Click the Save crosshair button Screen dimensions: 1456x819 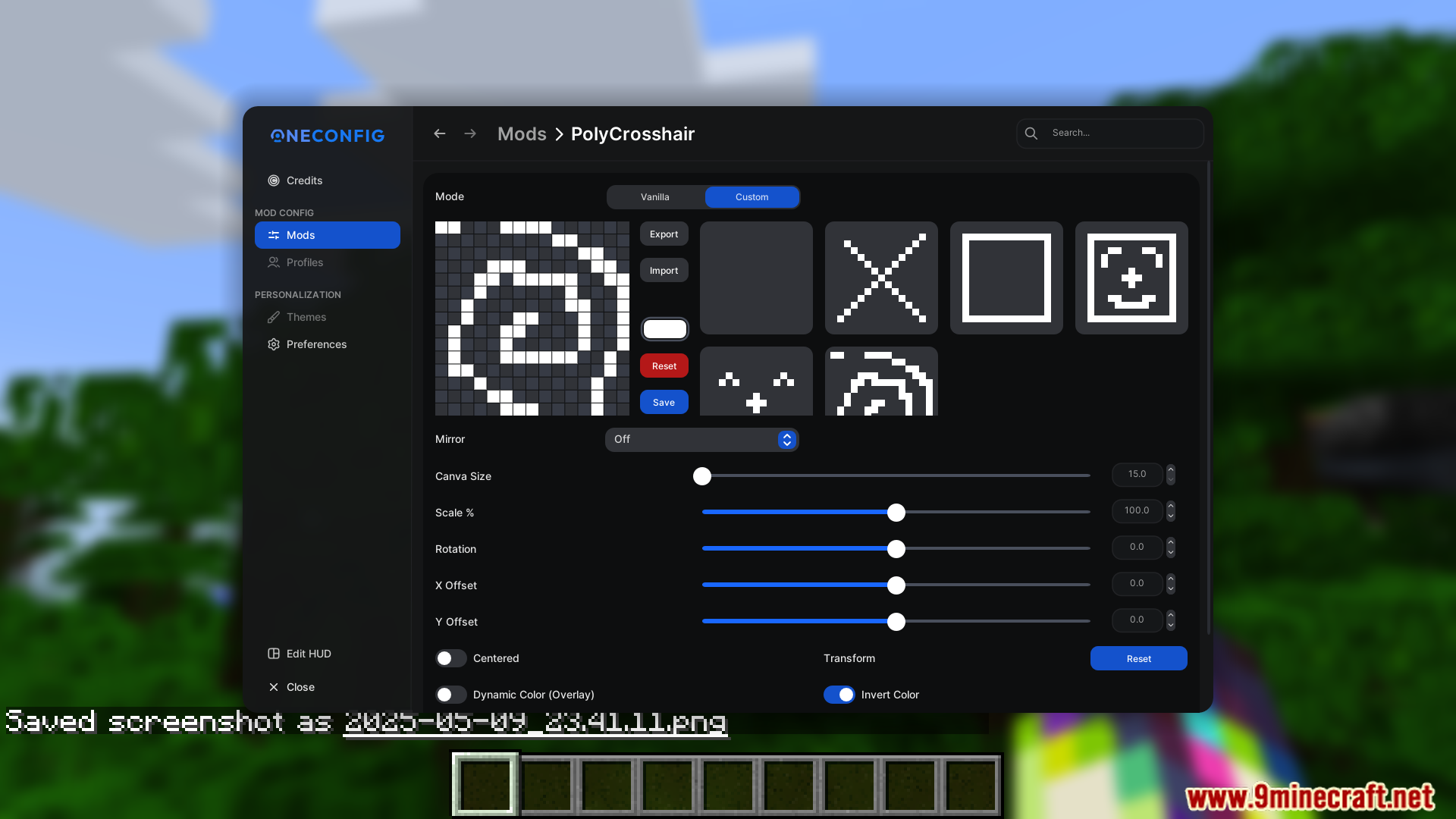click(x=664, y=403)
